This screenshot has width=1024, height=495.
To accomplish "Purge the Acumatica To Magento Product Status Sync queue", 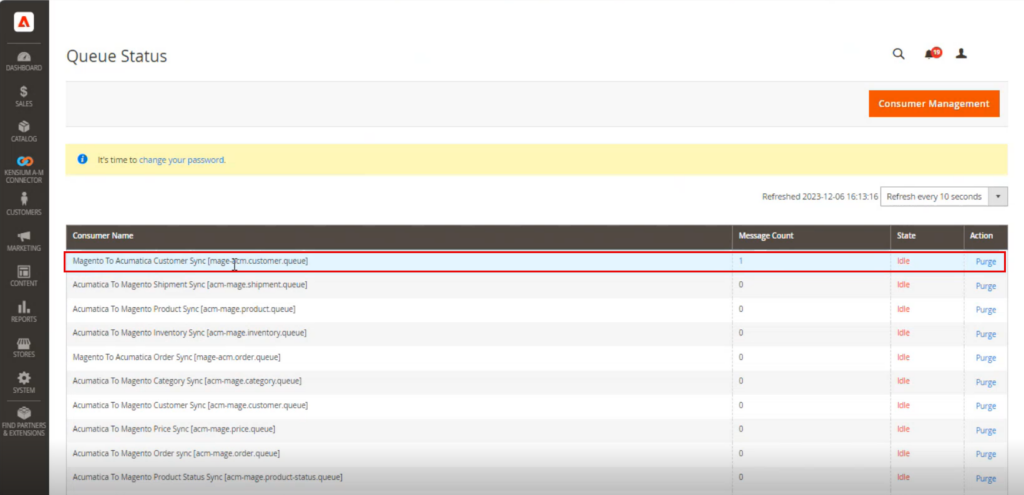I will (x=985, y=479).
